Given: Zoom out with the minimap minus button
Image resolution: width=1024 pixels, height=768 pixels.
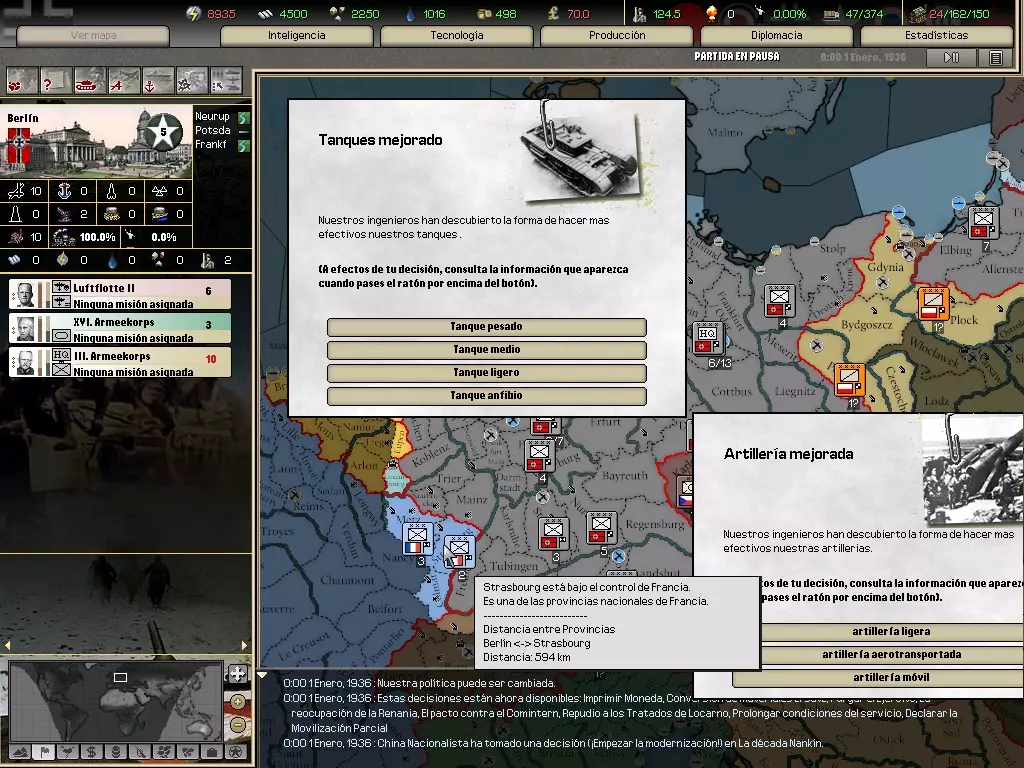Looking at the screenshot, I should pyautogui.click(x=238, y=724).
